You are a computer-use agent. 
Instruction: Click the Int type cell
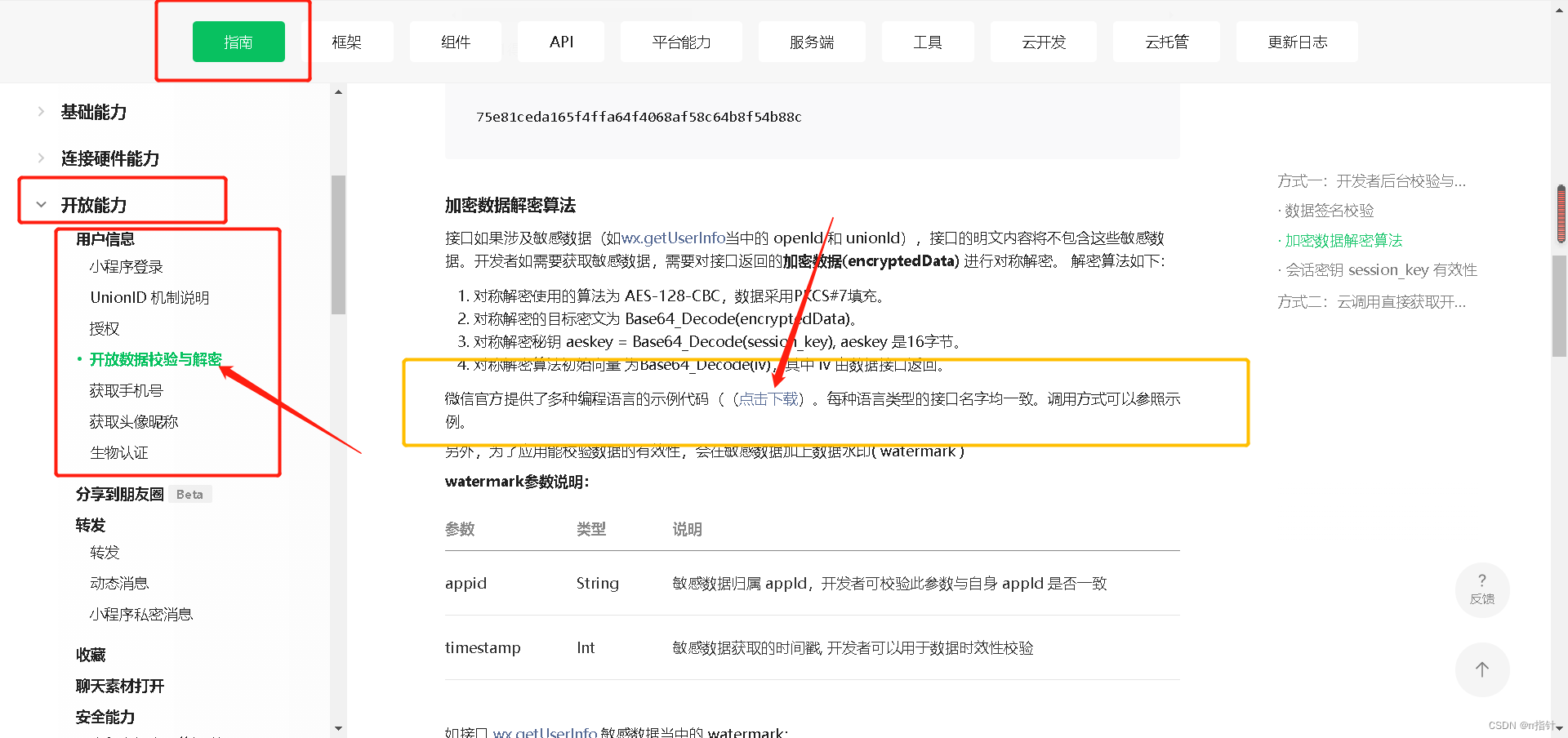point(586,648)
